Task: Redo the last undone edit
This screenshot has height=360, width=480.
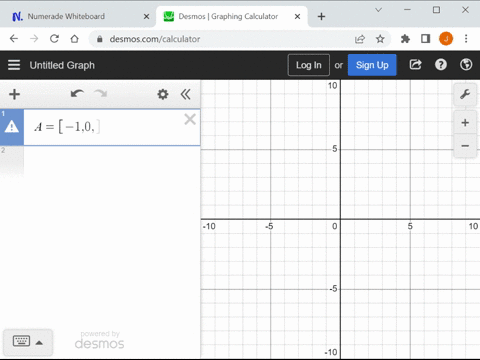Action: pos(100,94)
